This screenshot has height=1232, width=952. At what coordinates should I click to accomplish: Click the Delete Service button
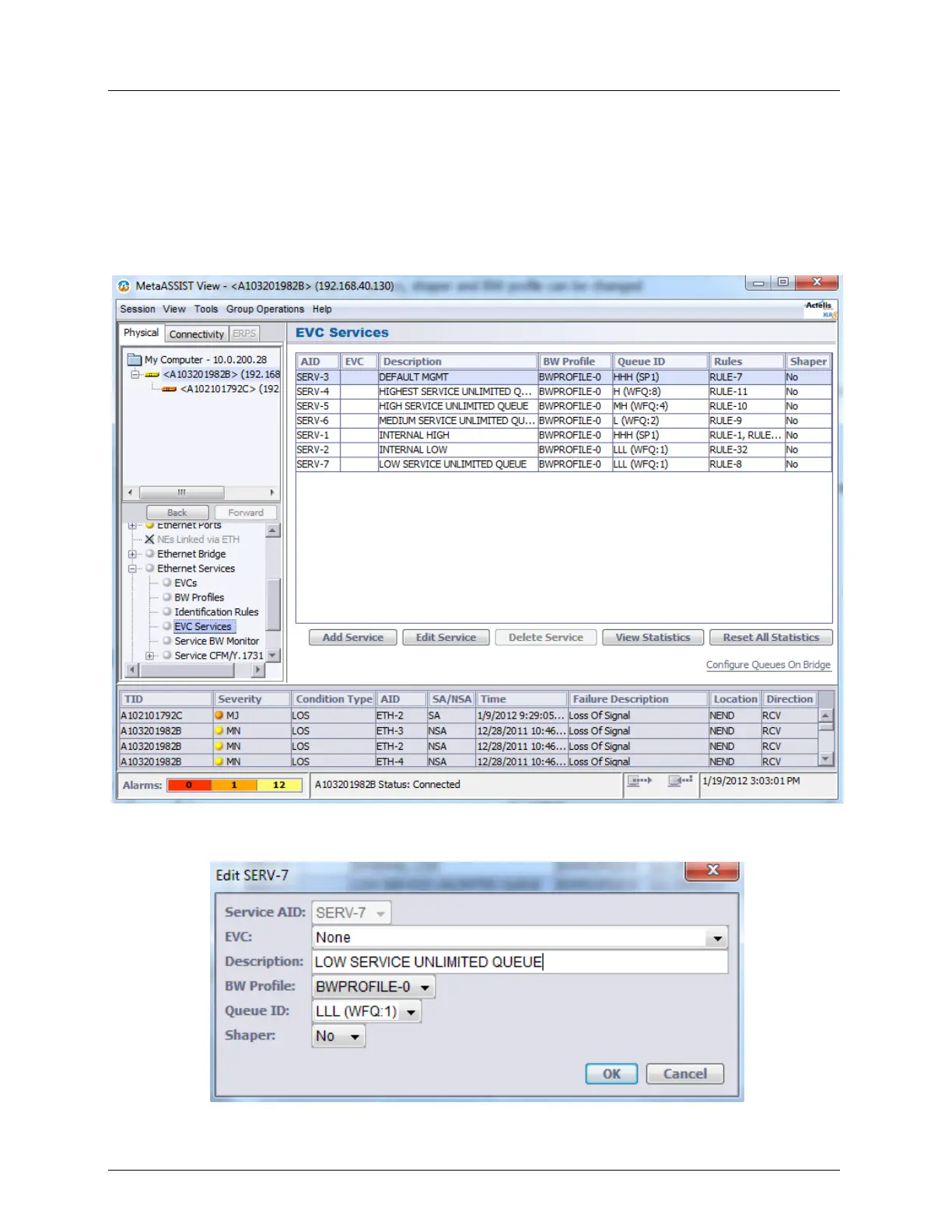pos(546,638)
